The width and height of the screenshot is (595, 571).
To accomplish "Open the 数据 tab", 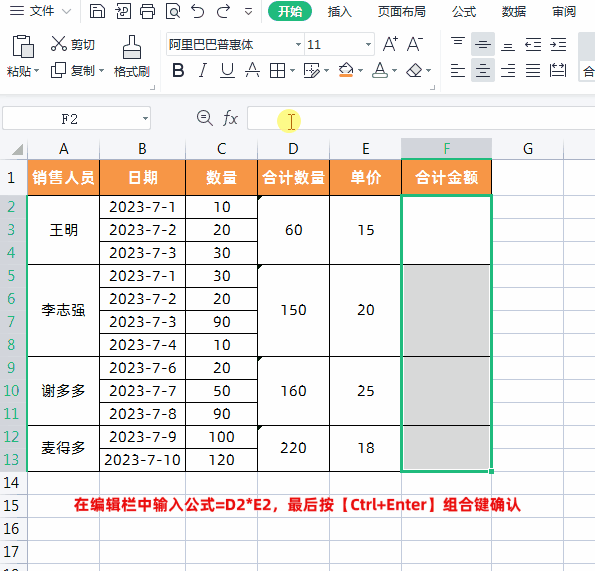I will [x=513, y=12].
